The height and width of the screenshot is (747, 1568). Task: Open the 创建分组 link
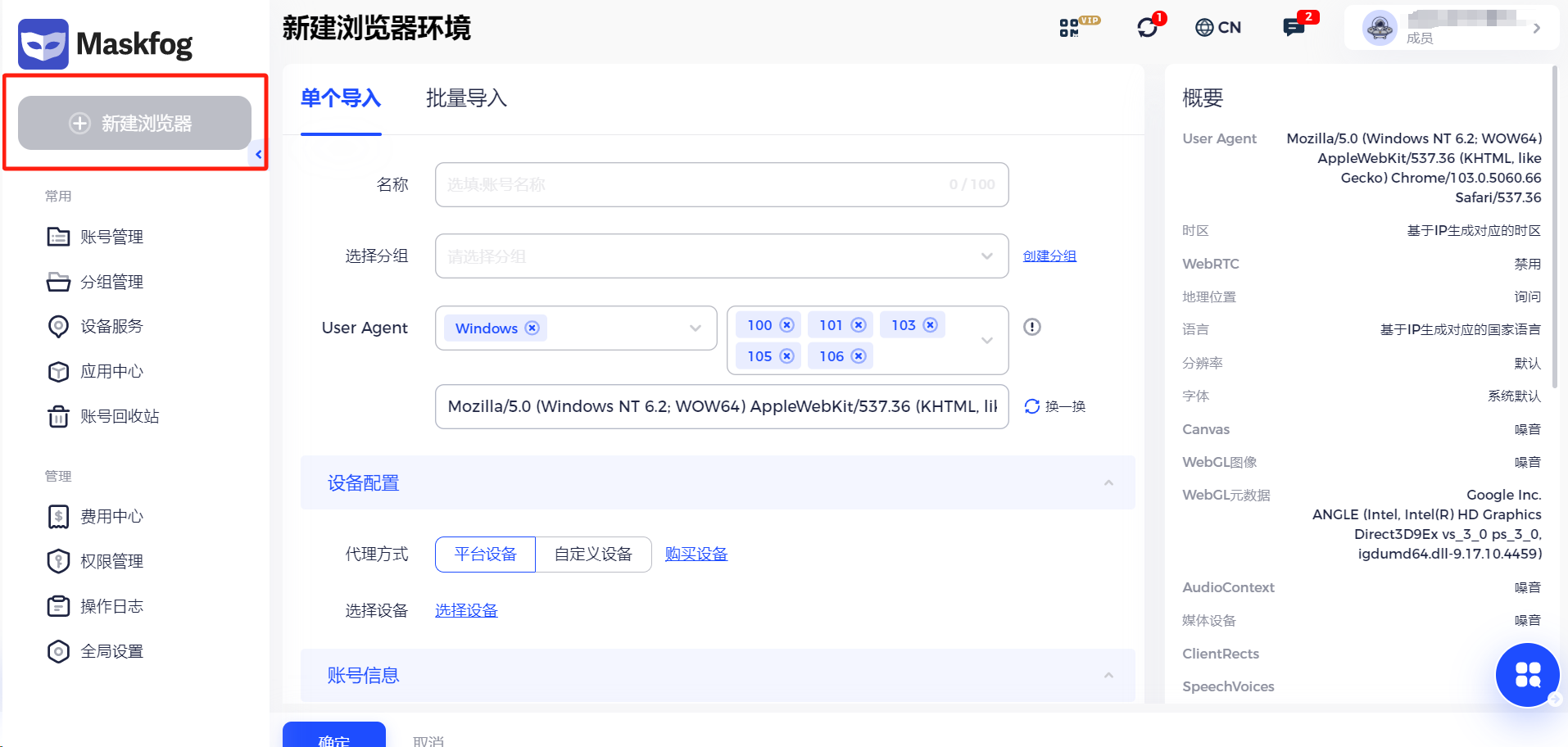coord(1049,256)
